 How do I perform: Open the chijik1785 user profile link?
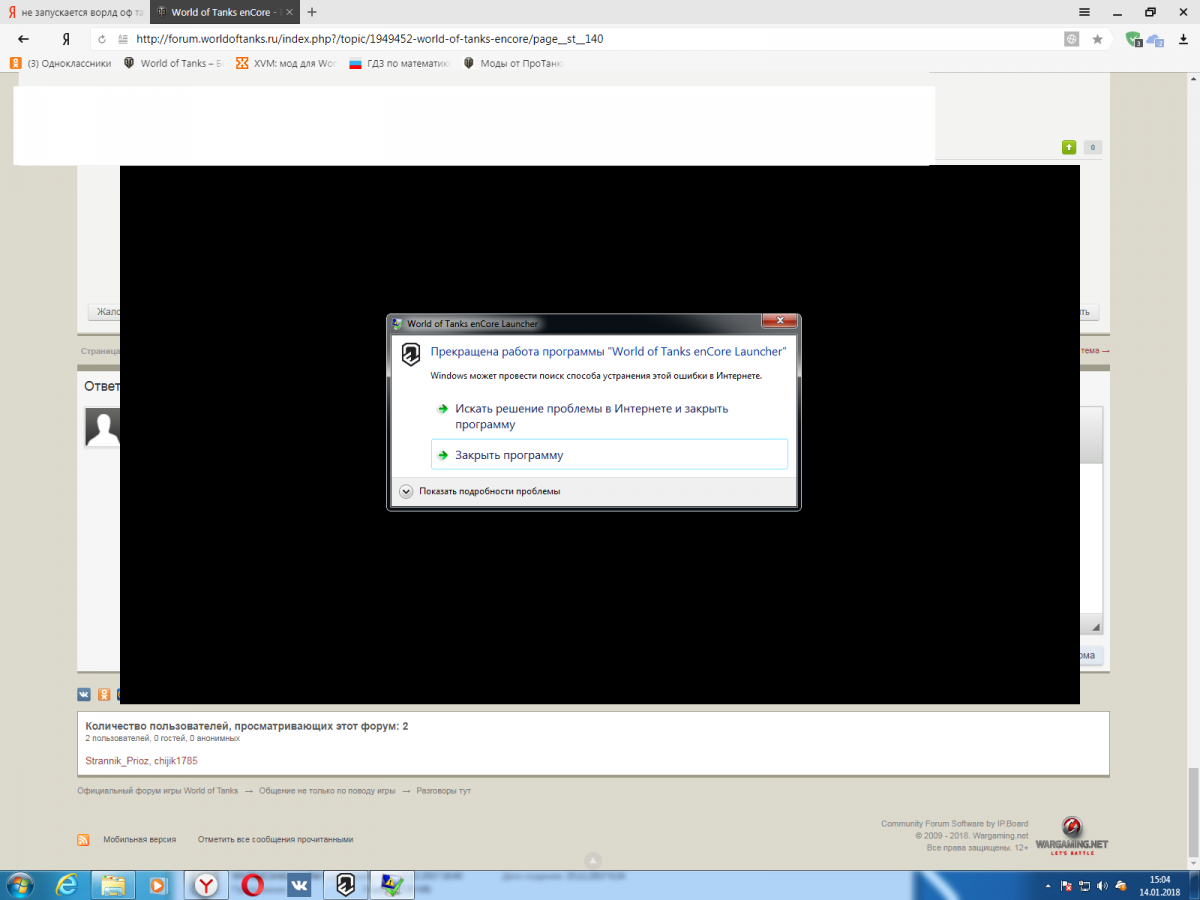(176, 761)
